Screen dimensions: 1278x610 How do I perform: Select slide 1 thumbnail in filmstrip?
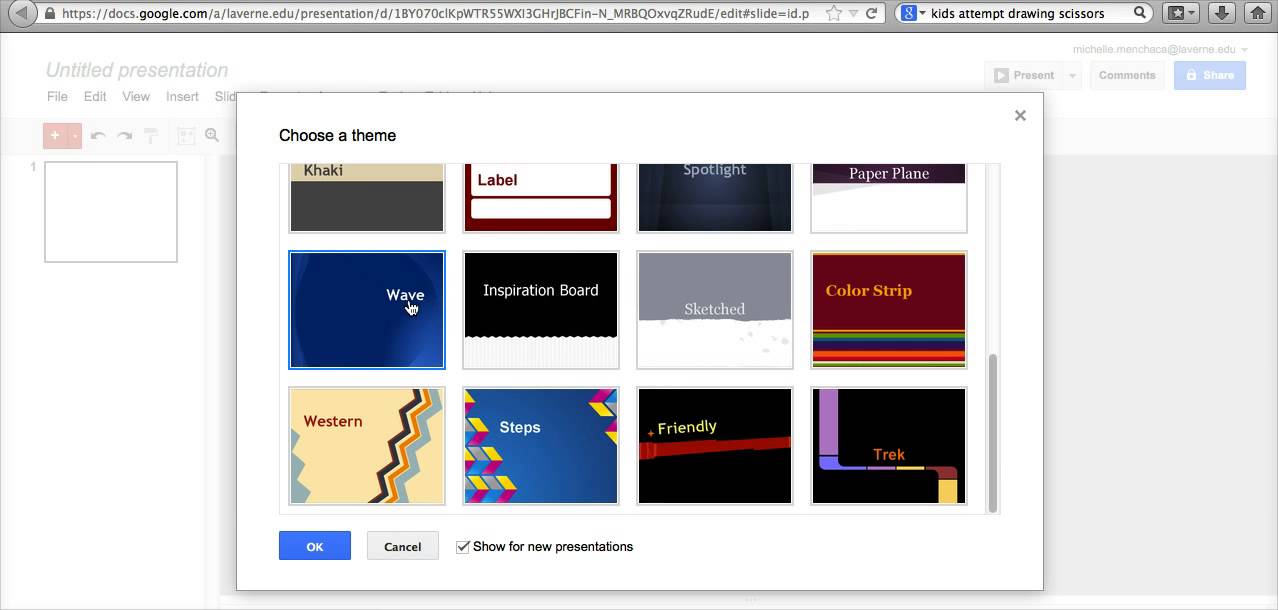point(111,212)
